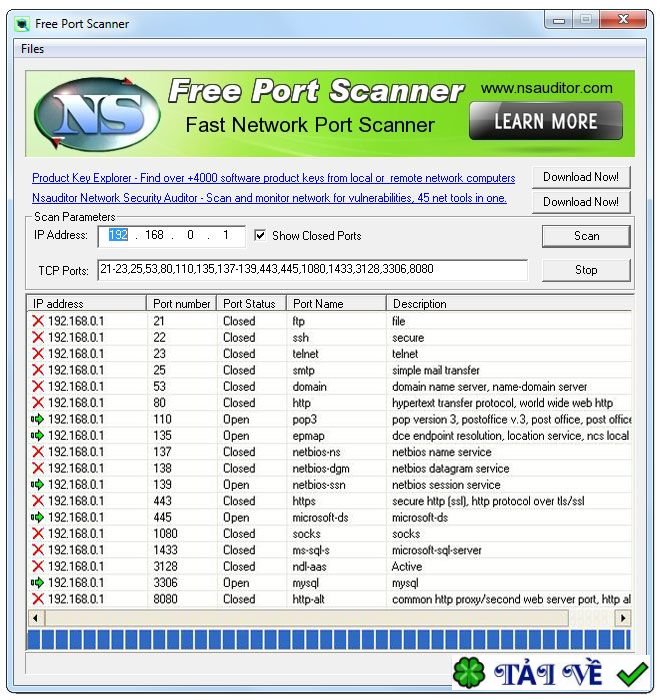660x700 pixels.
Task: Click the Free Port Scanner title bar icon
Action: [22, 24]
